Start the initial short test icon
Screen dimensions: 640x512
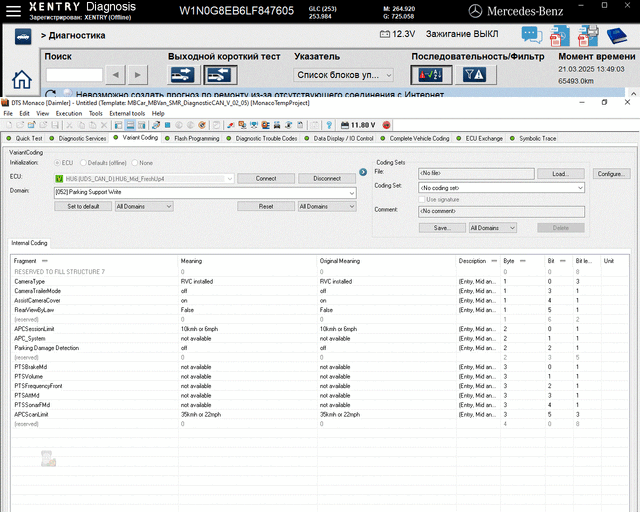183,75
